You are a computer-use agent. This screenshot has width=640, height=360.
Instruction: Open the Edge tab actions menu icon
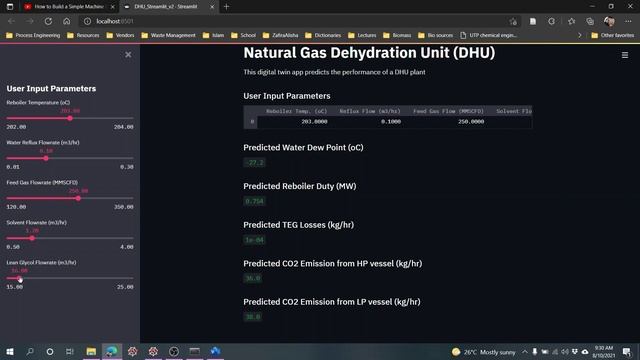coord(10,7)
